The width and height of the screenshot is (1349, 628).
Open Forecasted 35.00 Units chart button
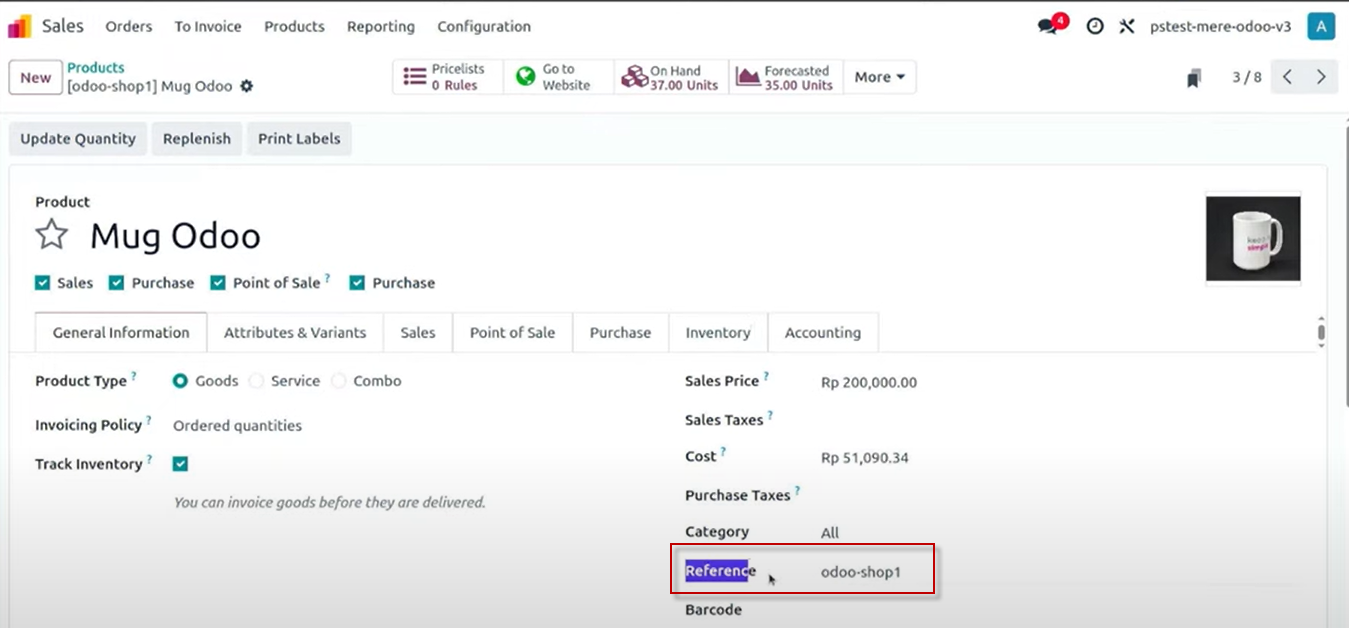(786, 77)
